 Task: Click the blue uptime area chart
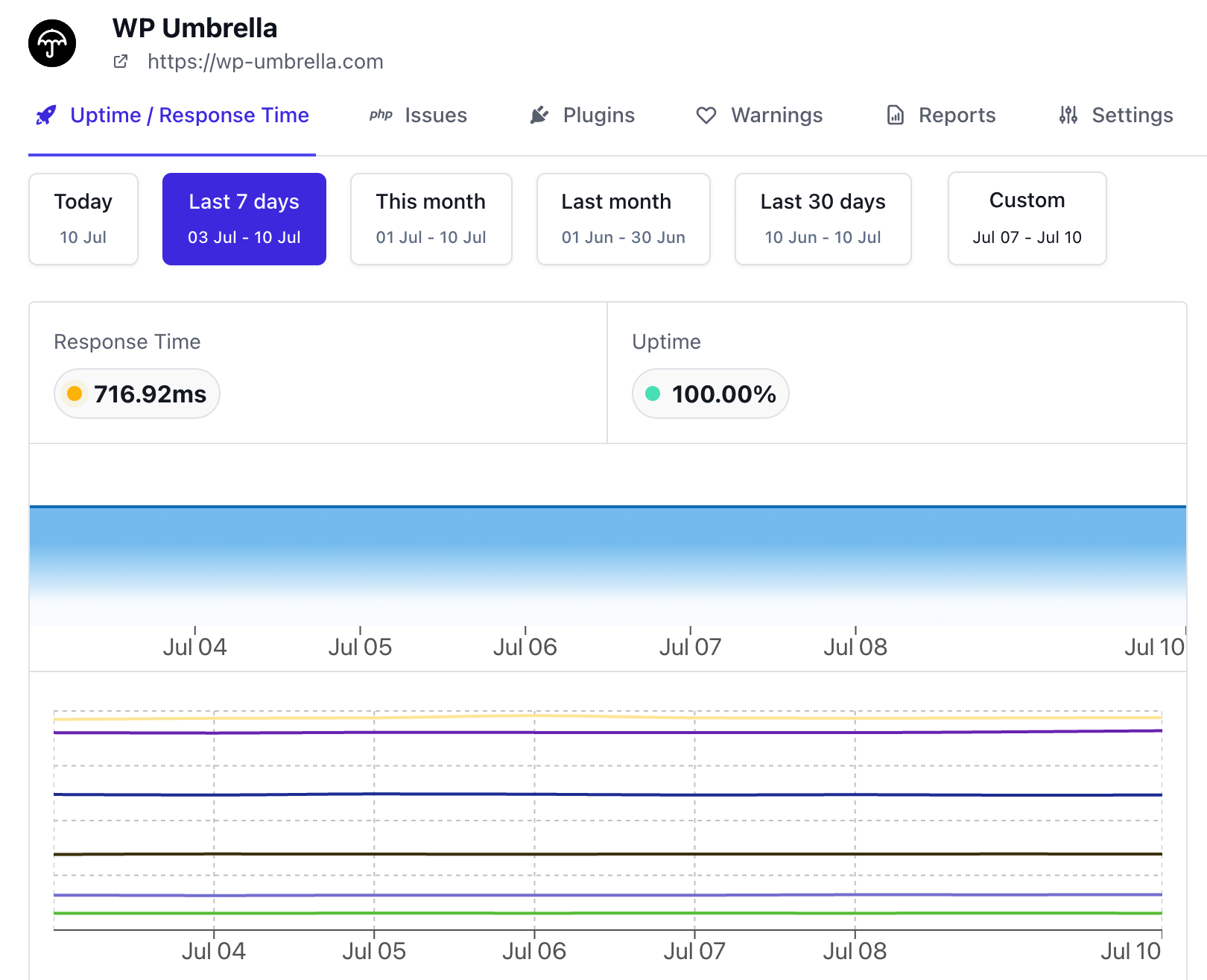pyautogui.click(x=608, y=566)
